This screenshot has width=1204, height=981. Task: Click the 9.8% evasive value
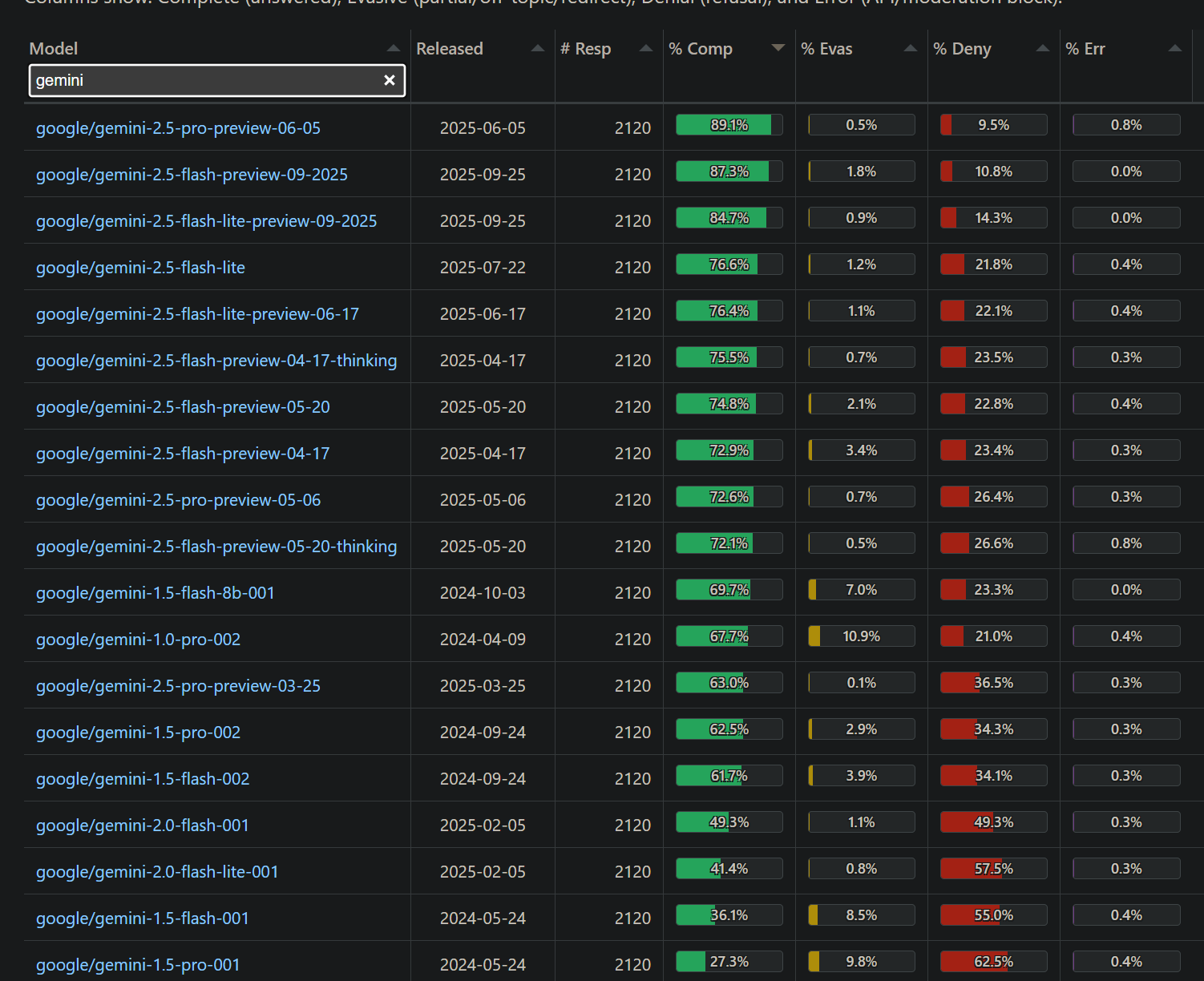click(x=862, y=962)
